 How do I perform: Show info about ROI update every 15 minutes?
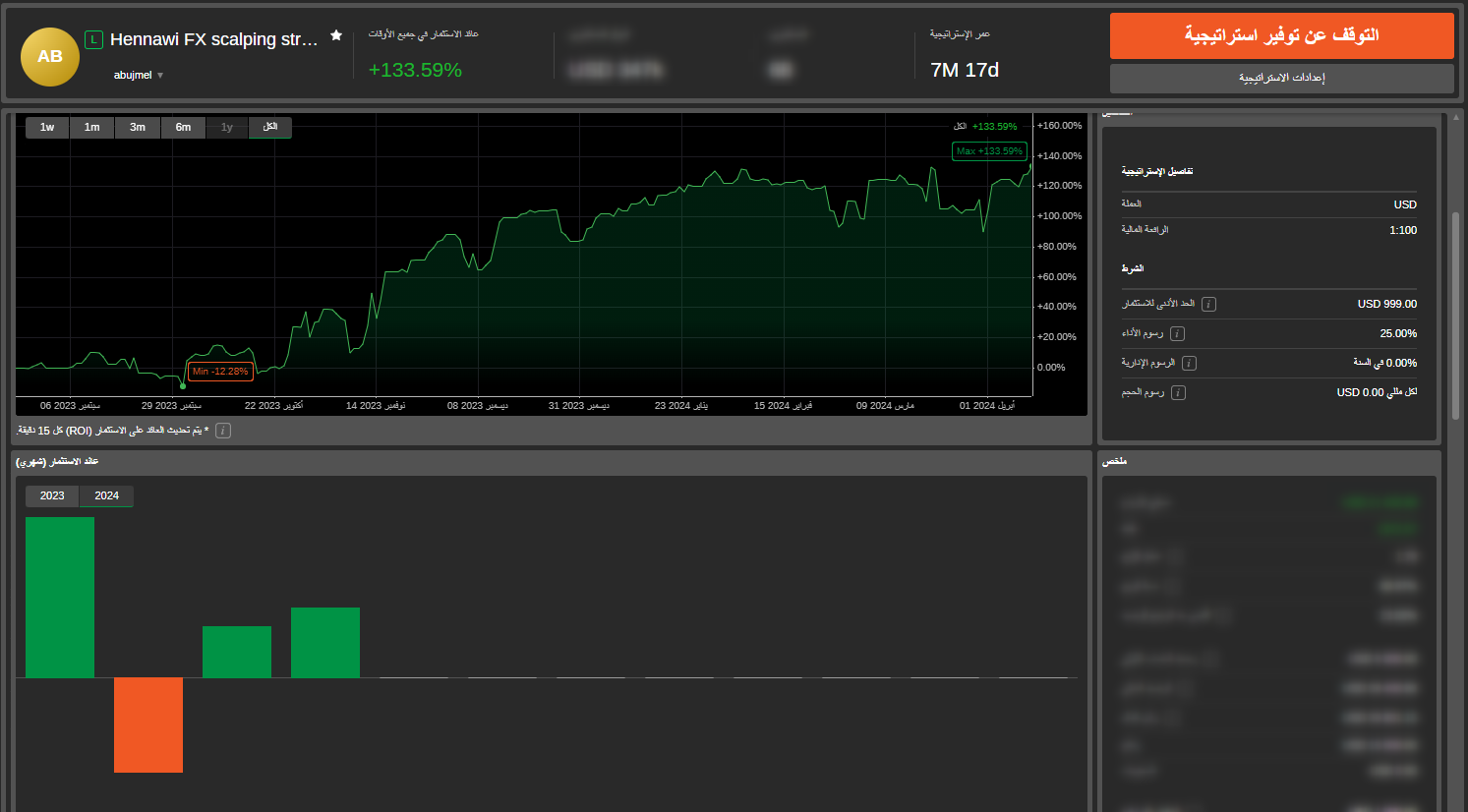point(223,431)
